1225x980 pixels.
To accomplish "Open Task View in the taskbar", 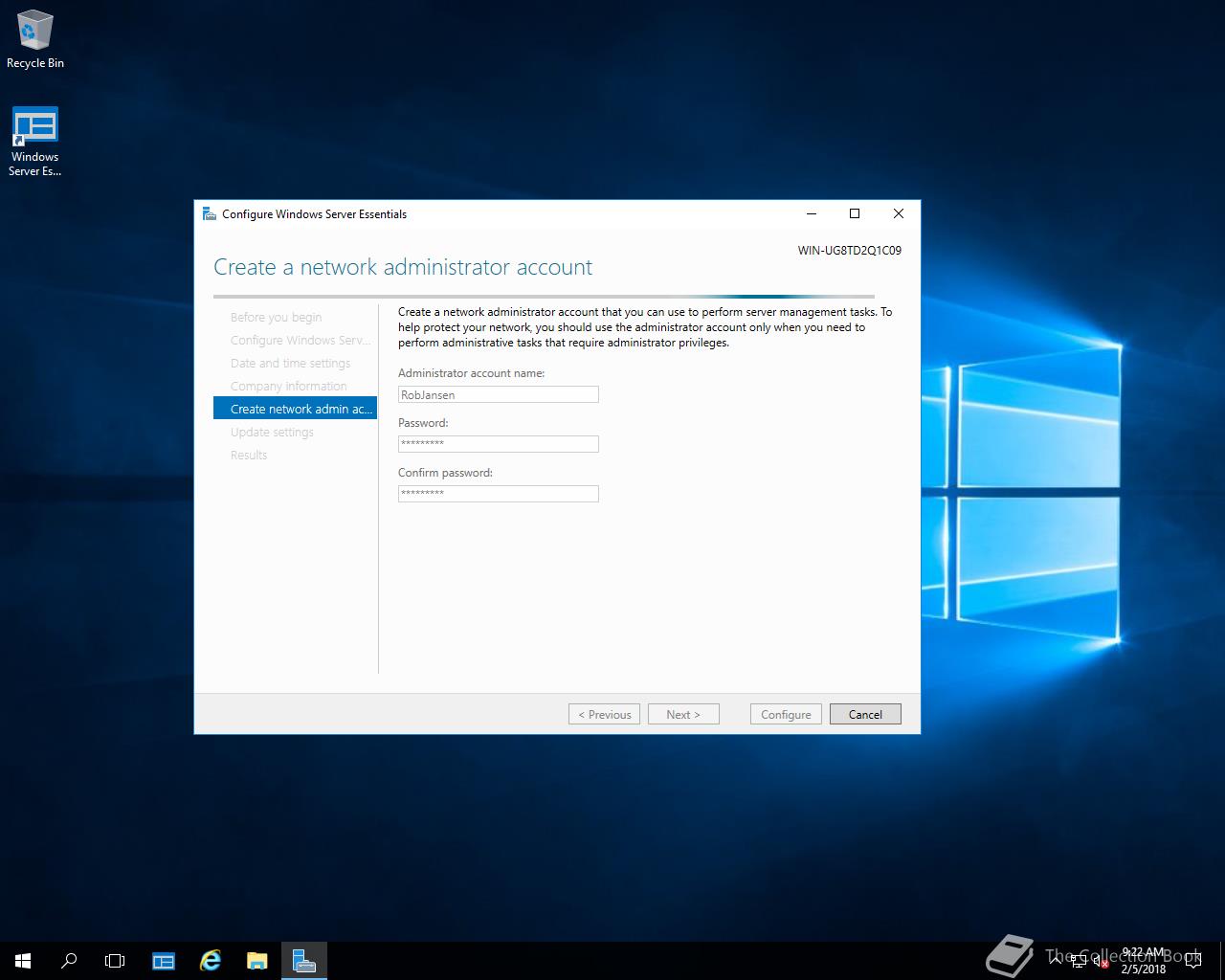I will [x=115, y=961].
